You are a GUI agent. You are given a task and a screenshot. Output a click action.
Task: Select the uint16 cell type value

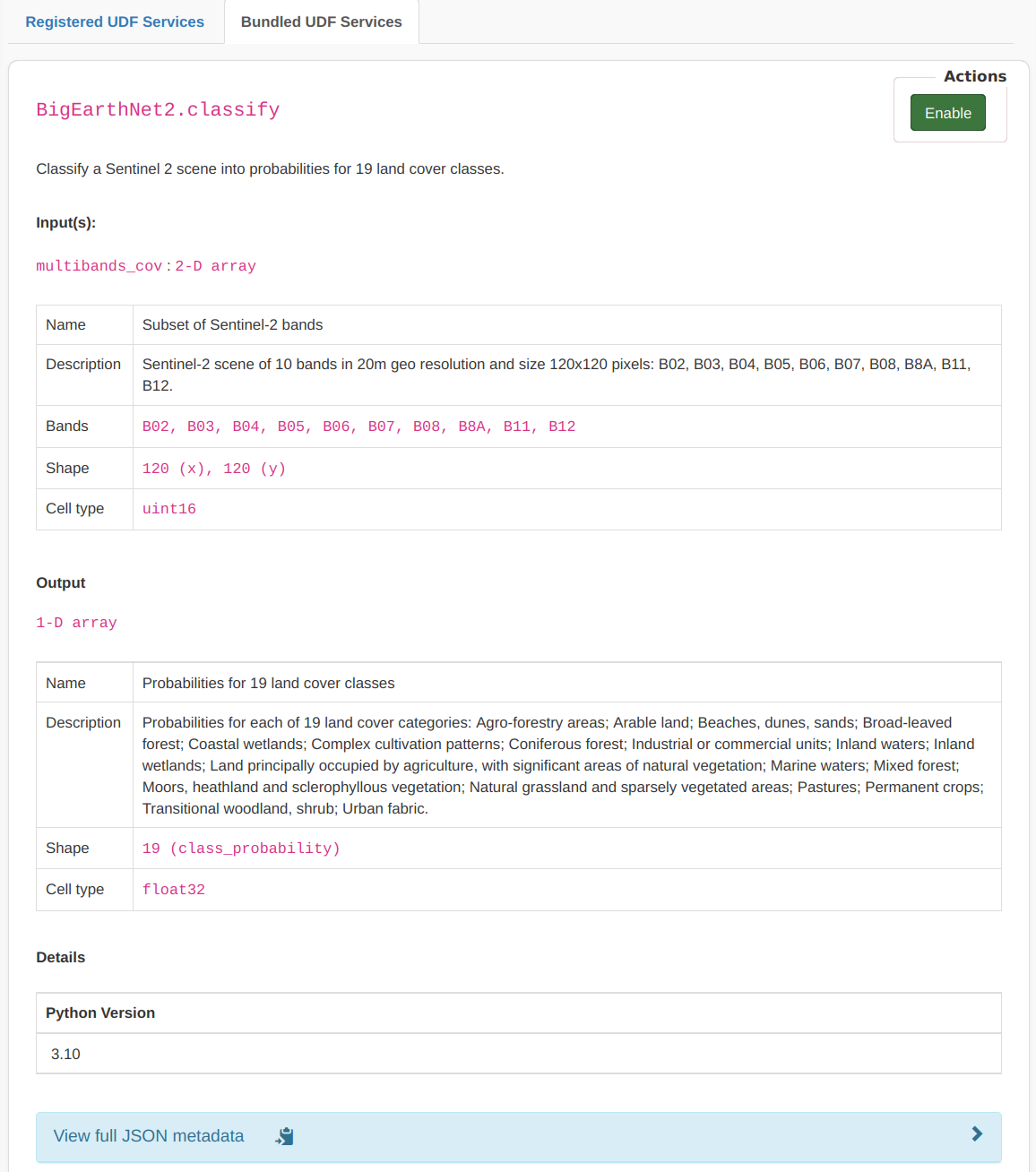point(169,509)
